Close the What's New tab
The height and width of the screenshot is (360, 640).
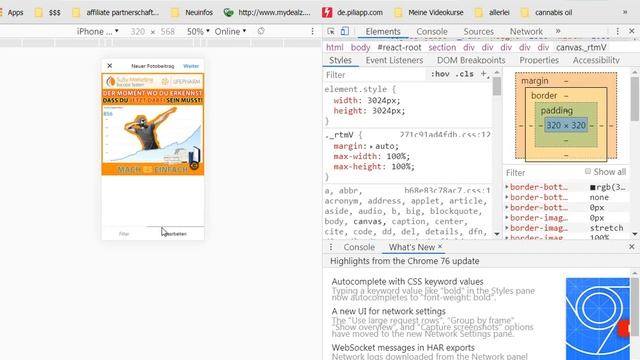(440, 247)
